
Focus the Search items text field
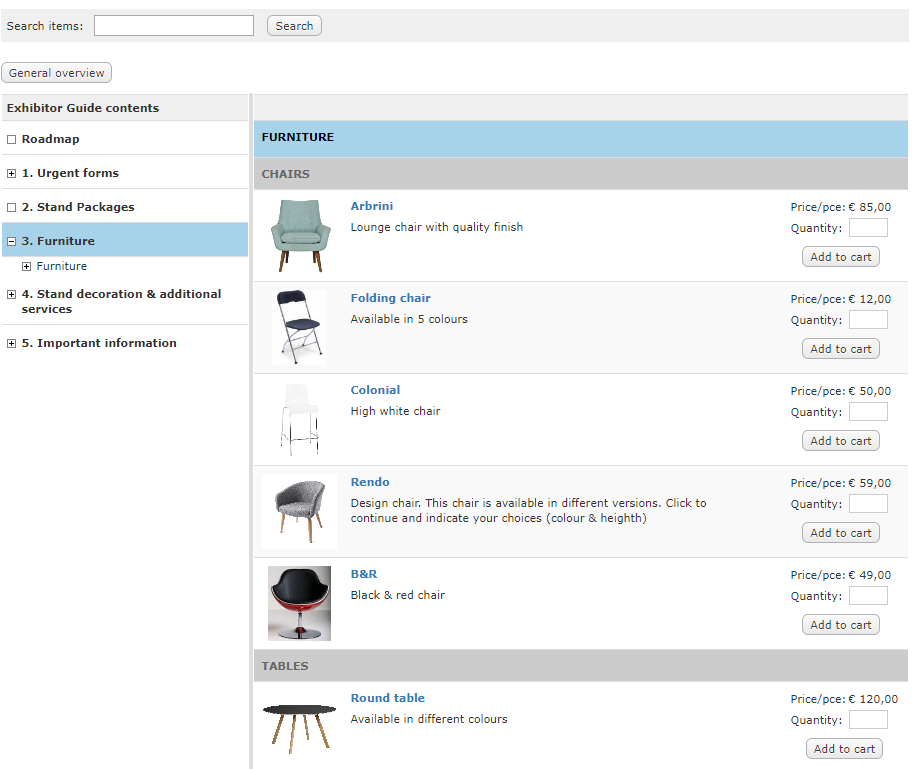click(x=174, y=26)
